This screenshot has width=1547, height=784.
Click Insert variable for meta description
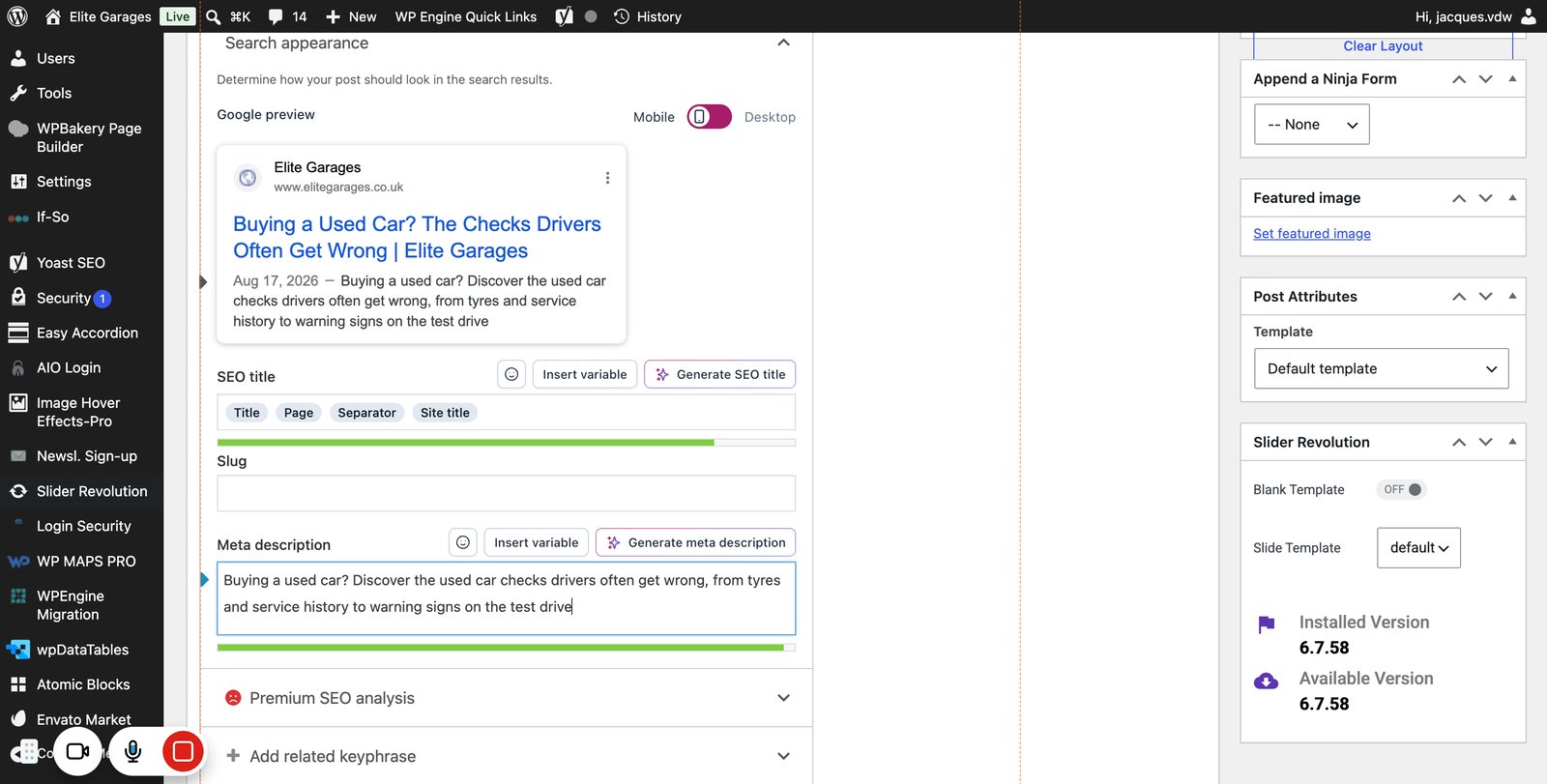pos(537,542)
